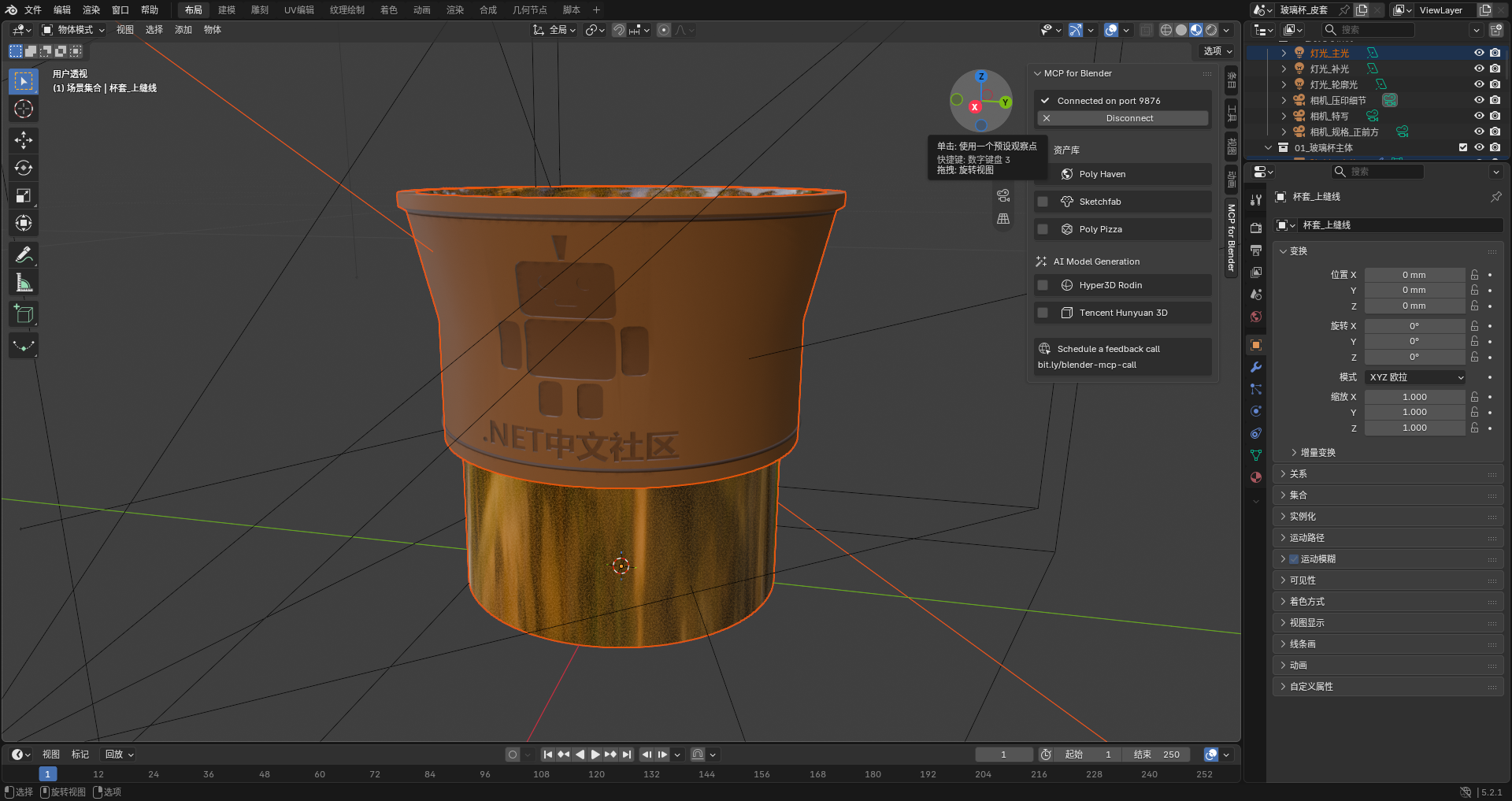Viewport: 1512px width, 801px height.
Task: Open the 帮助 menu
Action: [x=150, y=10]
